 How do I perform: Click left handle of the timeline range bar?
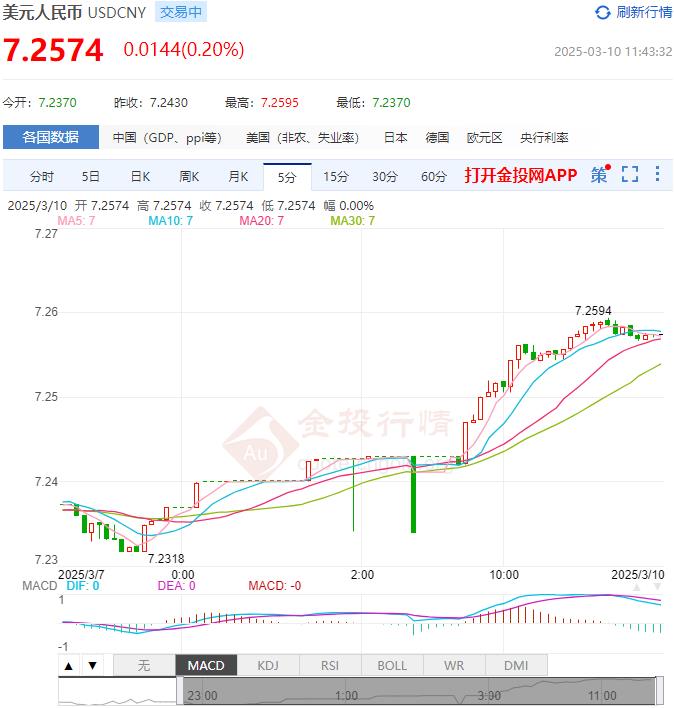[181, 691]
